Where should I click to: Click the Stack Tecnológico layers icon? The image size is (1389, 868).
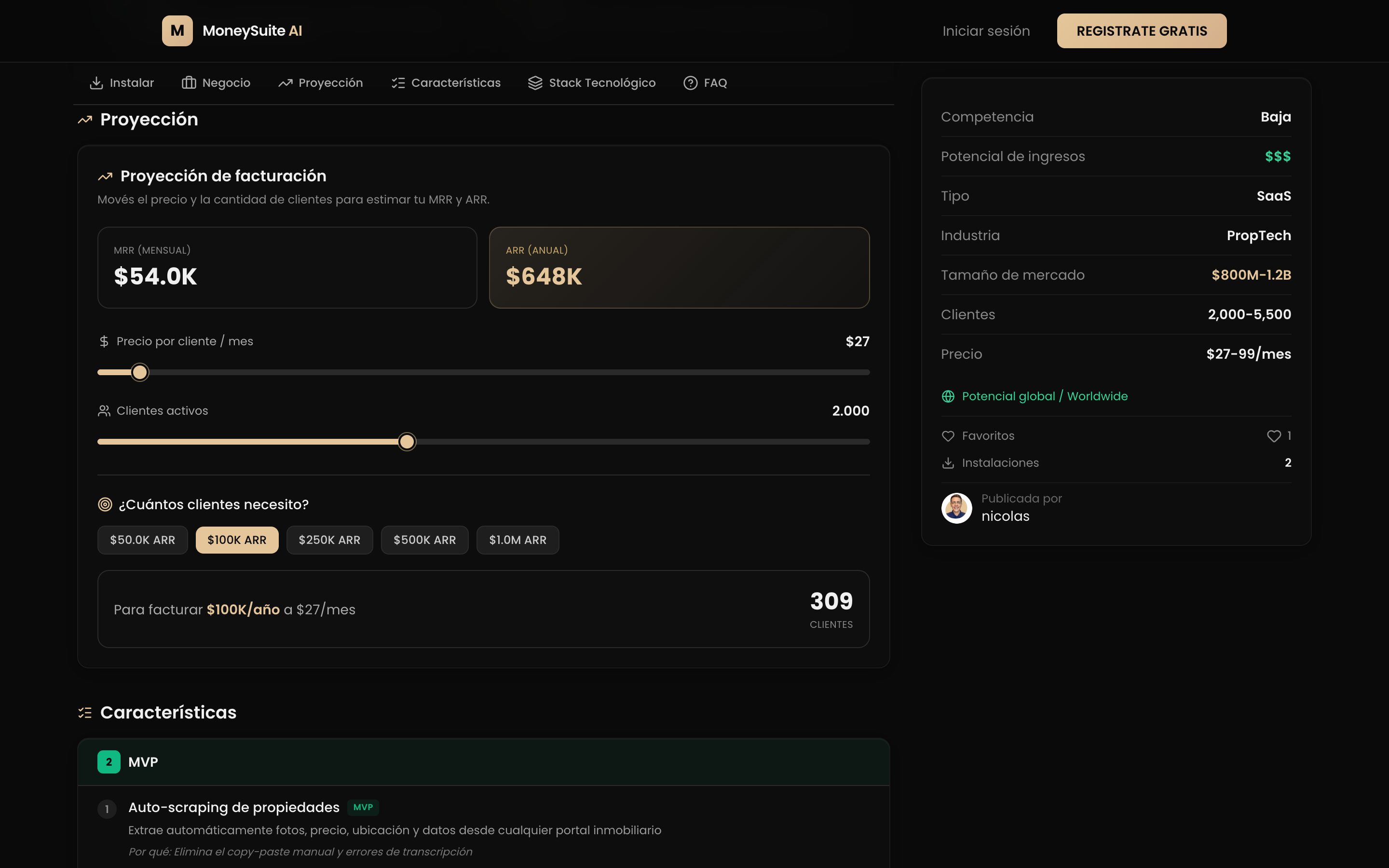(535, 83)
